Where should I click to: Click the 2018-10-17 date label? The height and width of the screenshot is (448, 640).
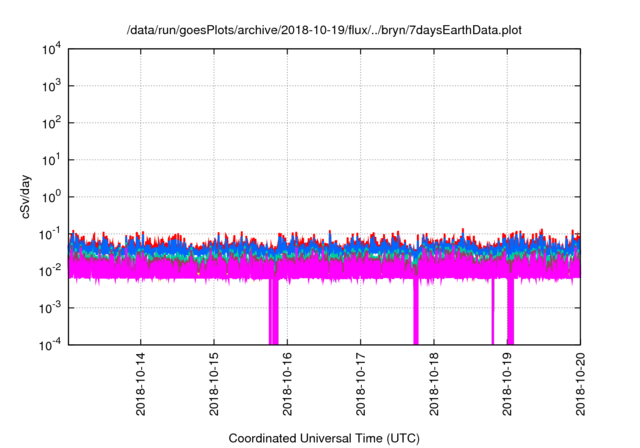point(360,384)
